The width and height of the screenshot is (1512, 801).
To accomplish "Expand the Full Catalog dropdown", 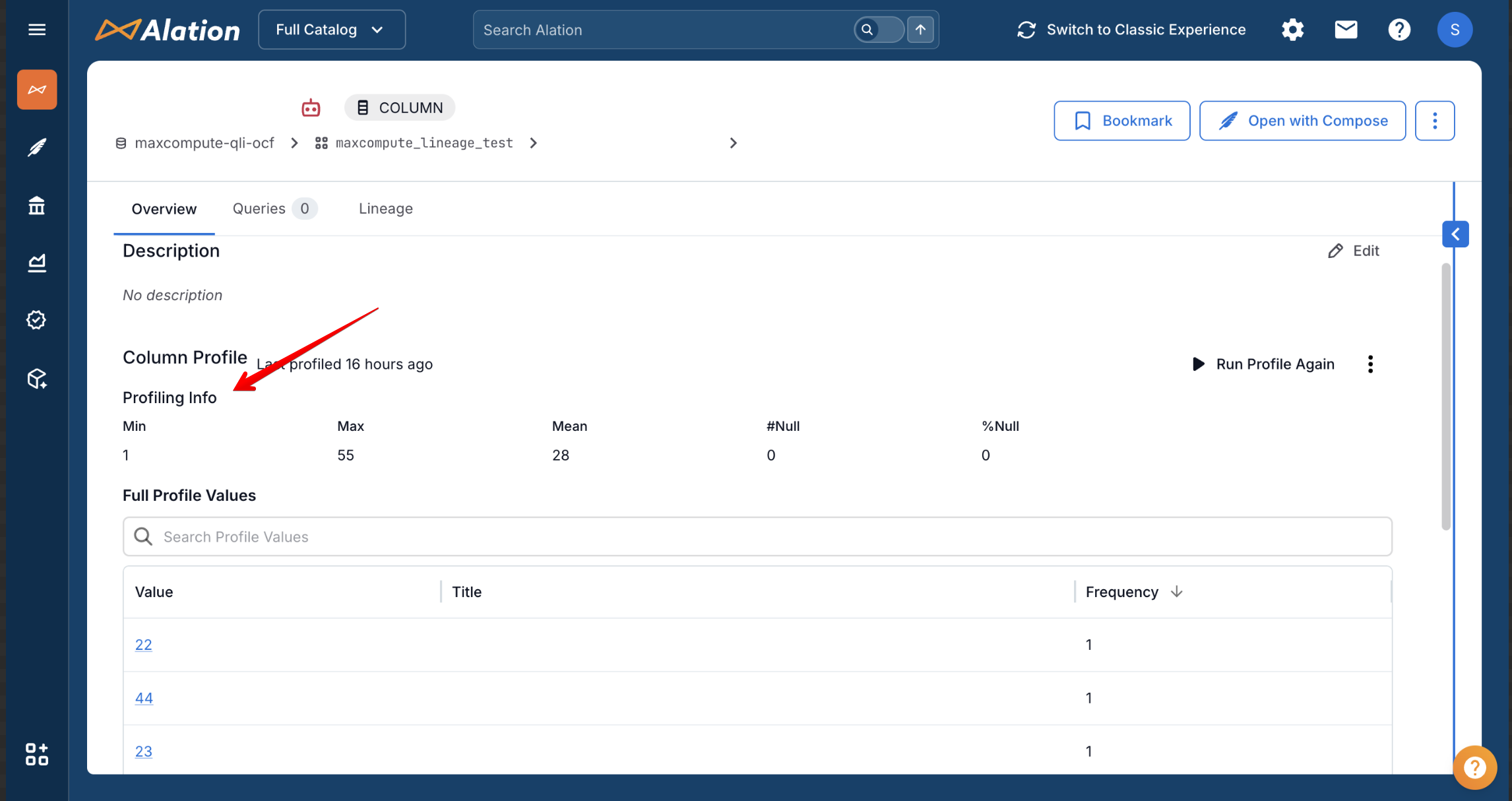I will pos(331,30).
